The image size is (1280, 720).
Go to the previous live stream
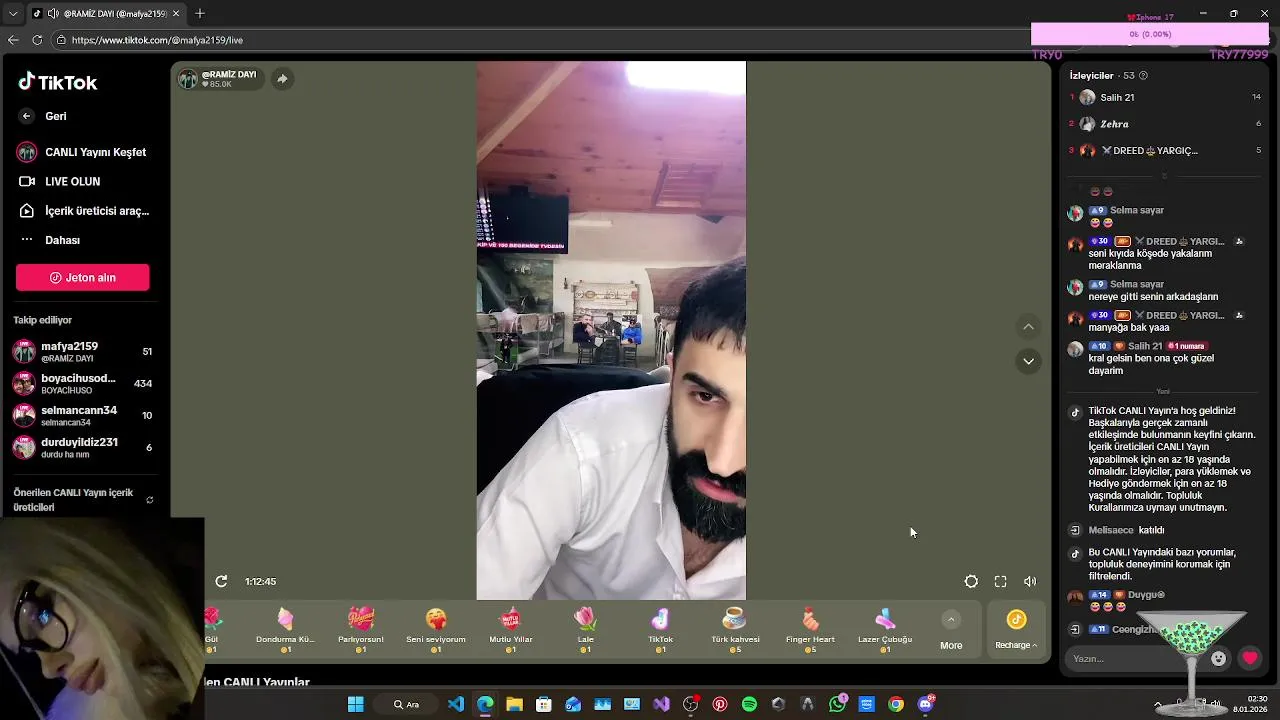point(1028,327)
